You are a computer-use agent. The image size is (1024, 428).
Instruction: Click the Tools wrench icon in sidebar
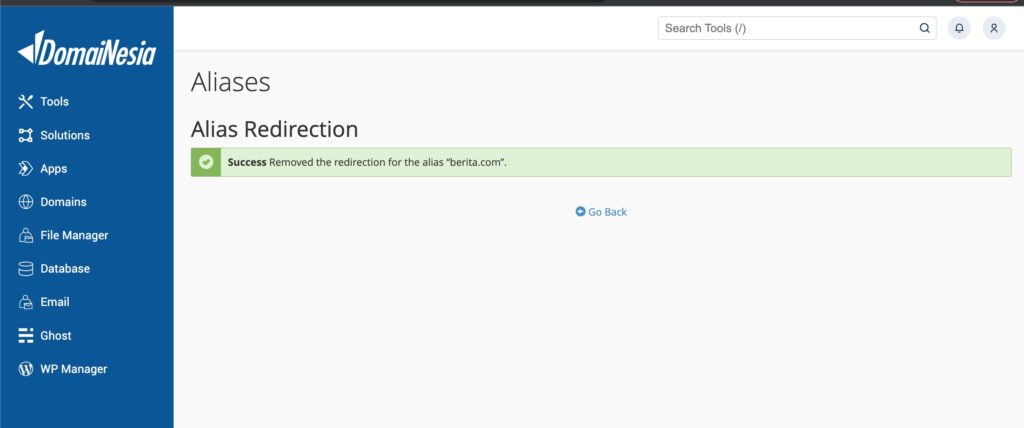(x=26, y=102)
